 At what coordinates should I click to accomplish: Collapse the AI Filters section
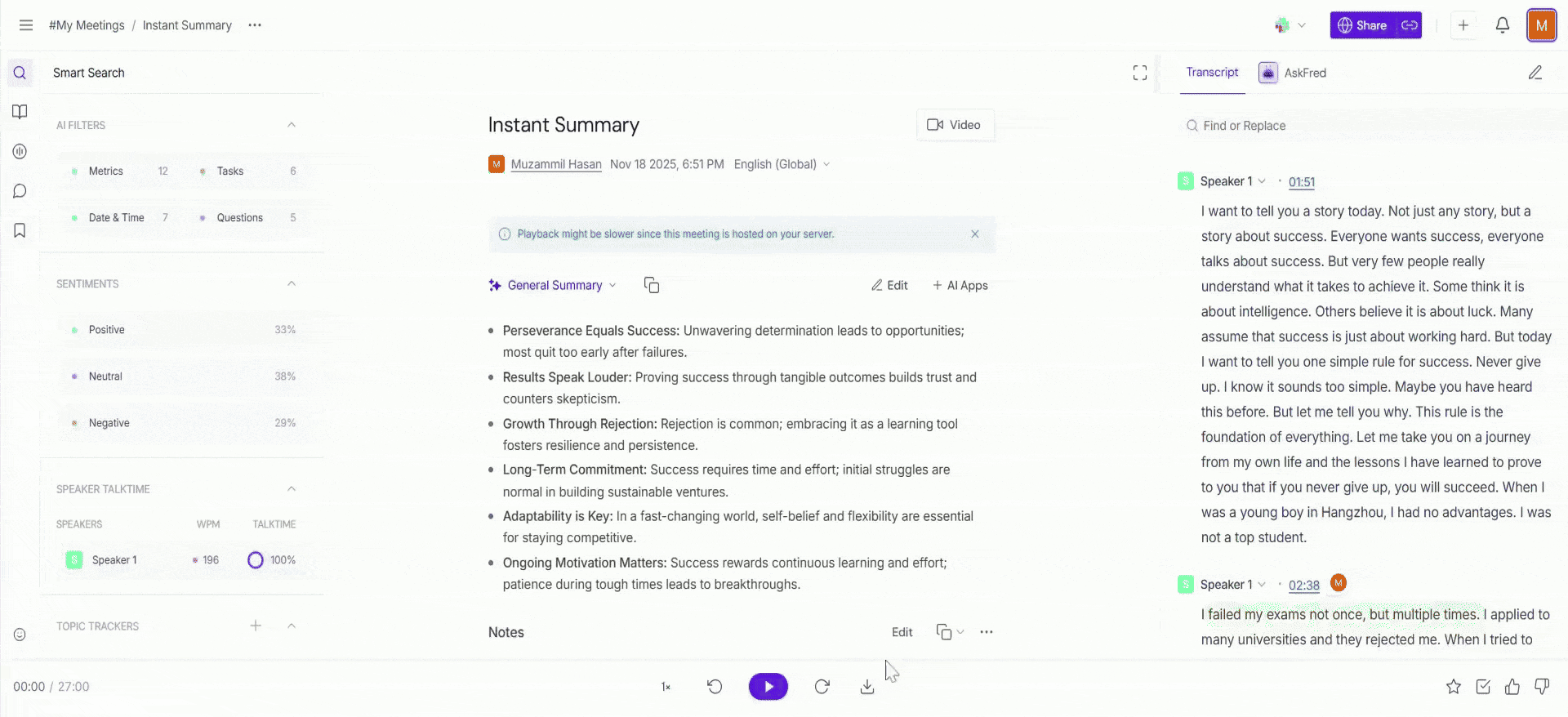tap(292, 125)
